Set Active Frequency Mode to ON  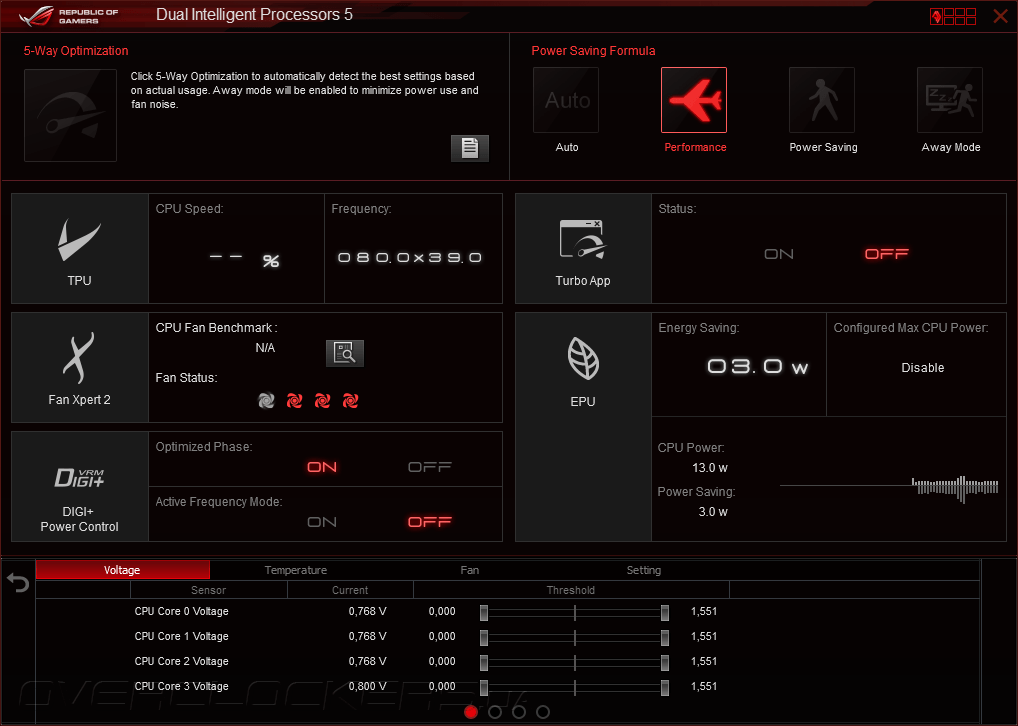[322, 522]
